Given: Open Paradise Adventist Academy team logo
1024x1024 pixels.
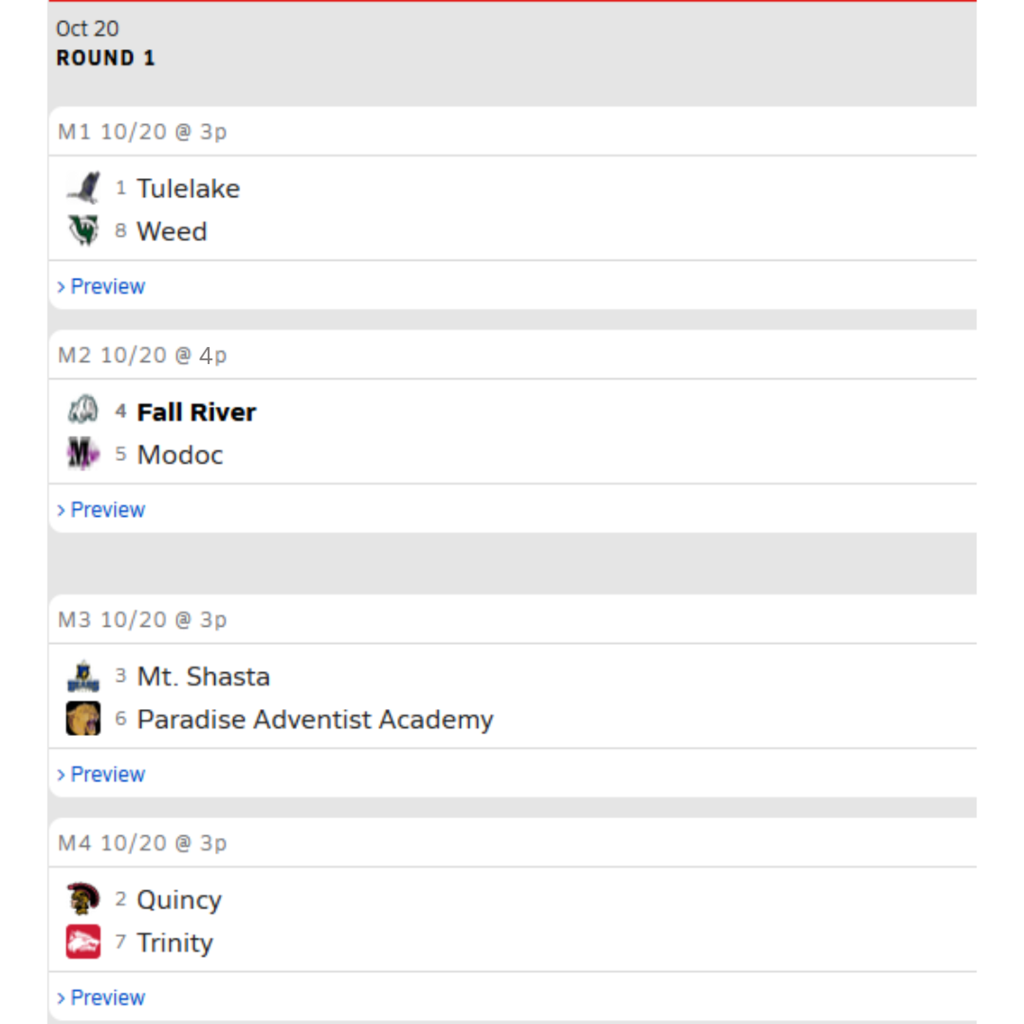Looking at the screenshot, I should point(83,718).
